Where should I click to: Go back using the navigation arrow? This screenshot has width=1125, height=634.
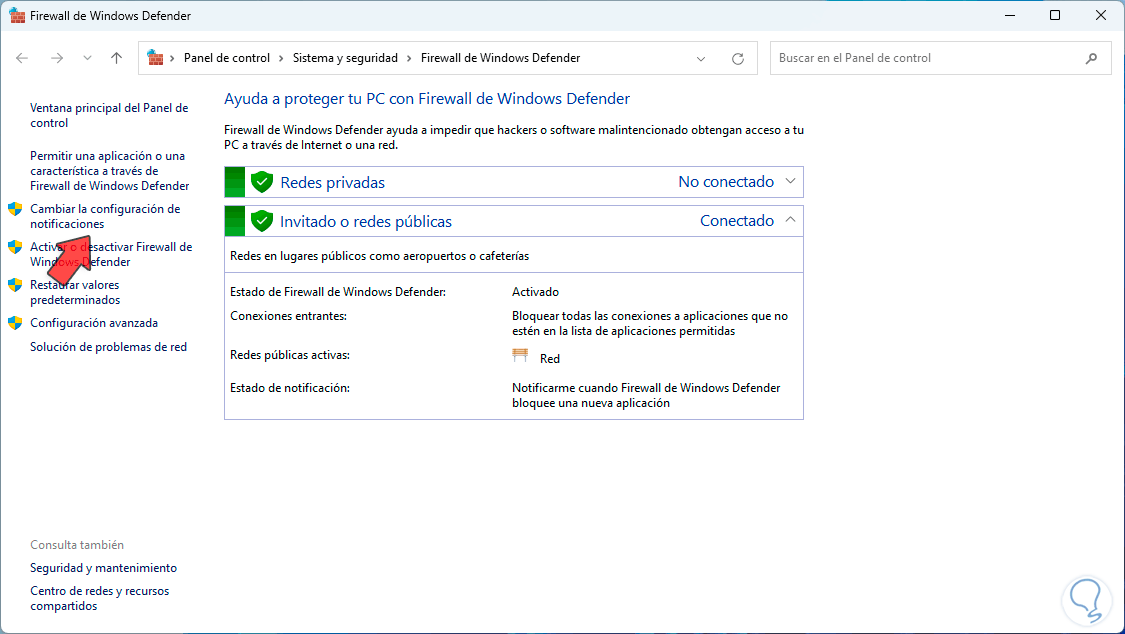click(x=22, y=58)
